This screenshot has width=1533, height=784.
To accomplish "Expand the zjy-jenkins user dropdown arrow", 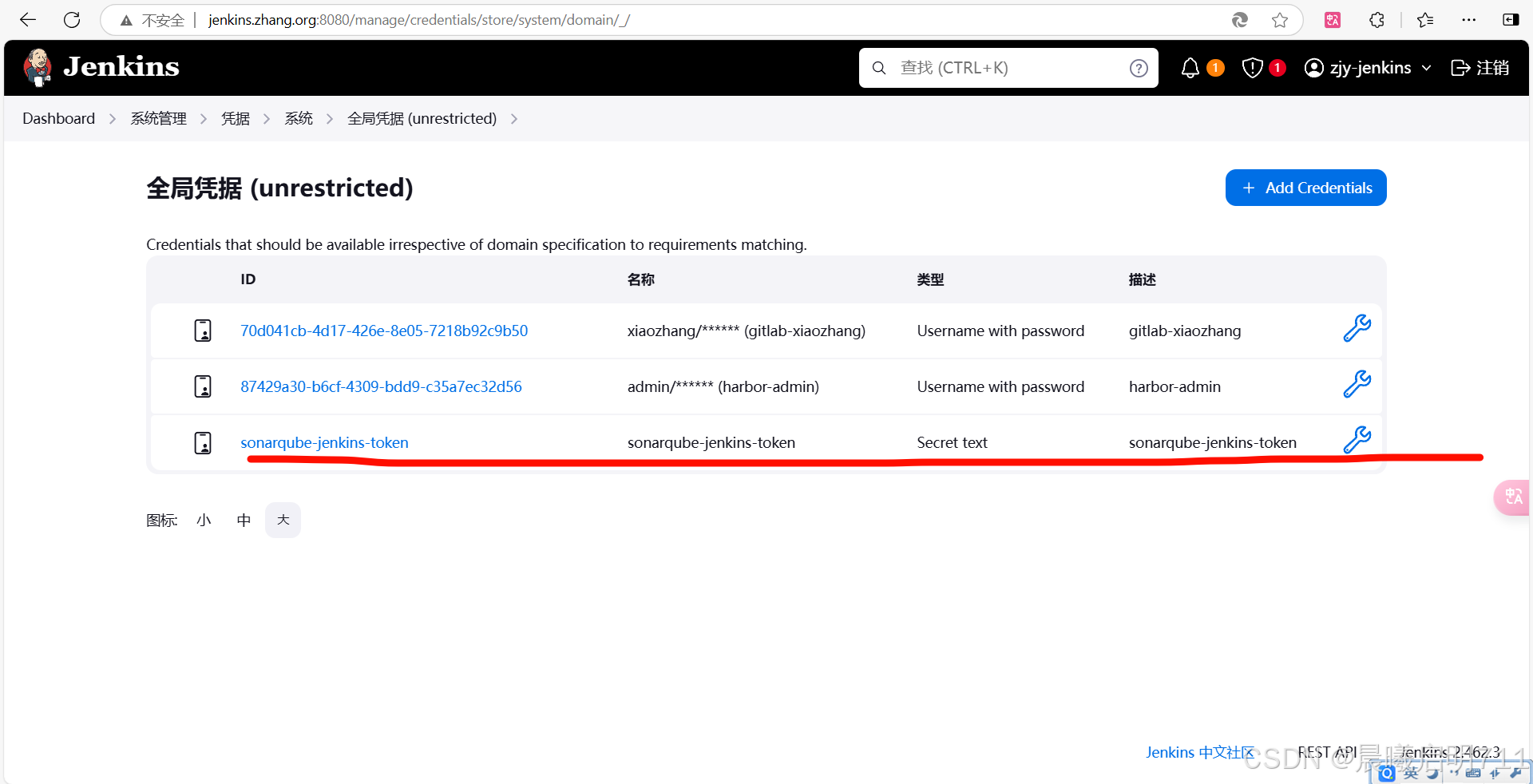I will coord(1426,68).
